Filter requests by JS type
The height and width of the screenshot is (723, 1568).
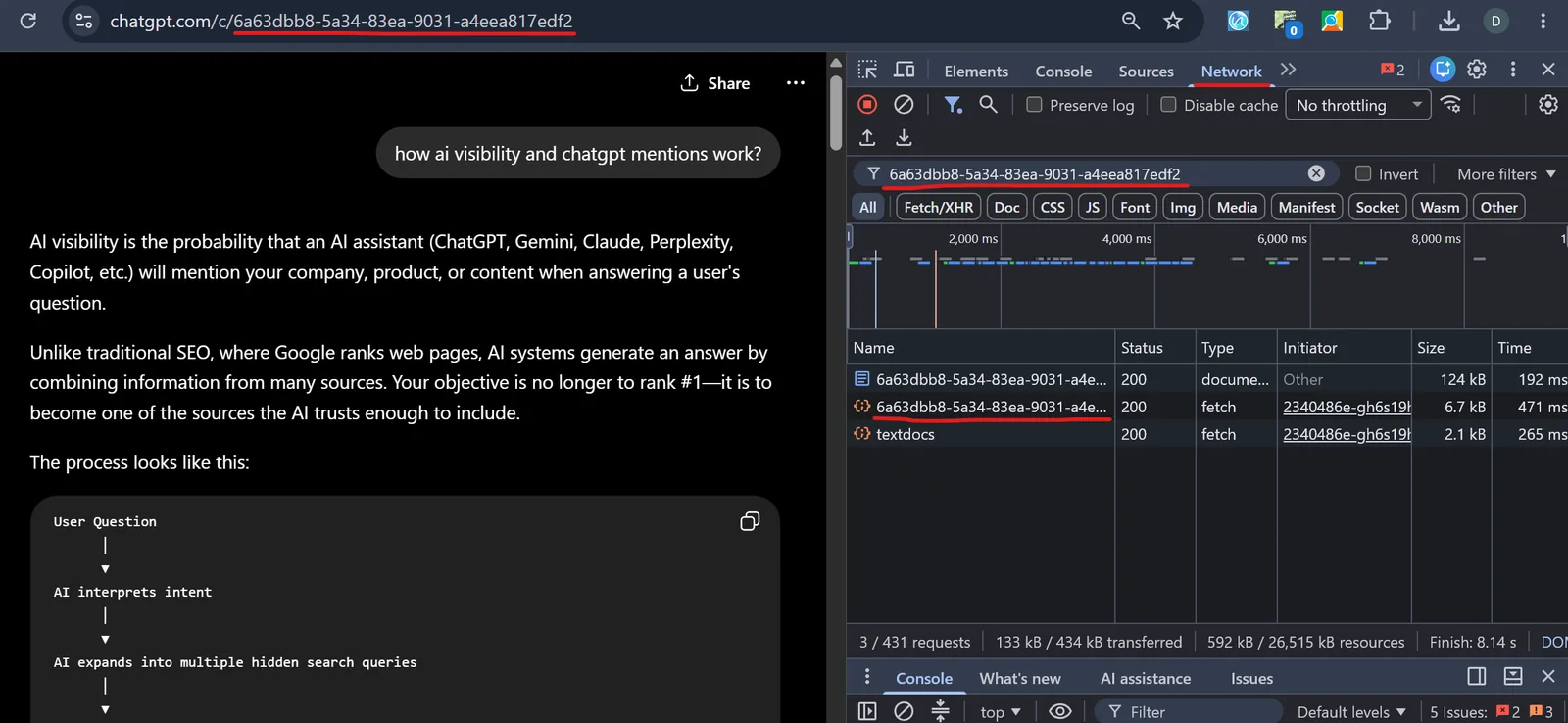click(1093, 207)
